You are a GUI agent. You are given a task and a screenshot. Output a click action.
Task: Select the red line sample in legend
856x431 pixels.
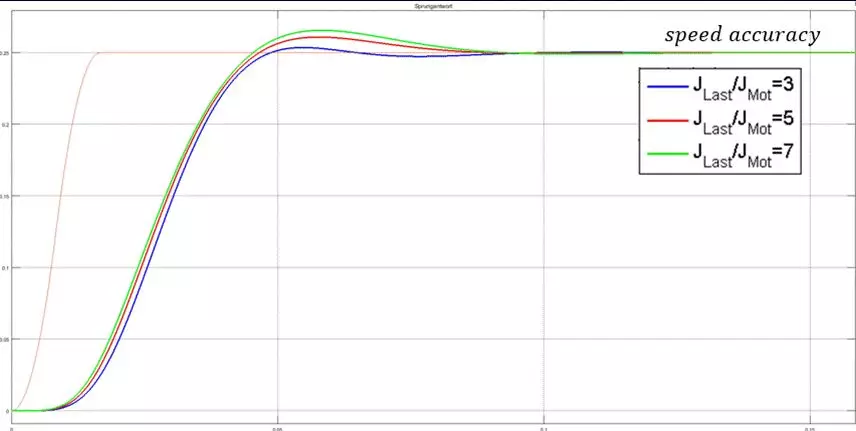tap(668, 120)
